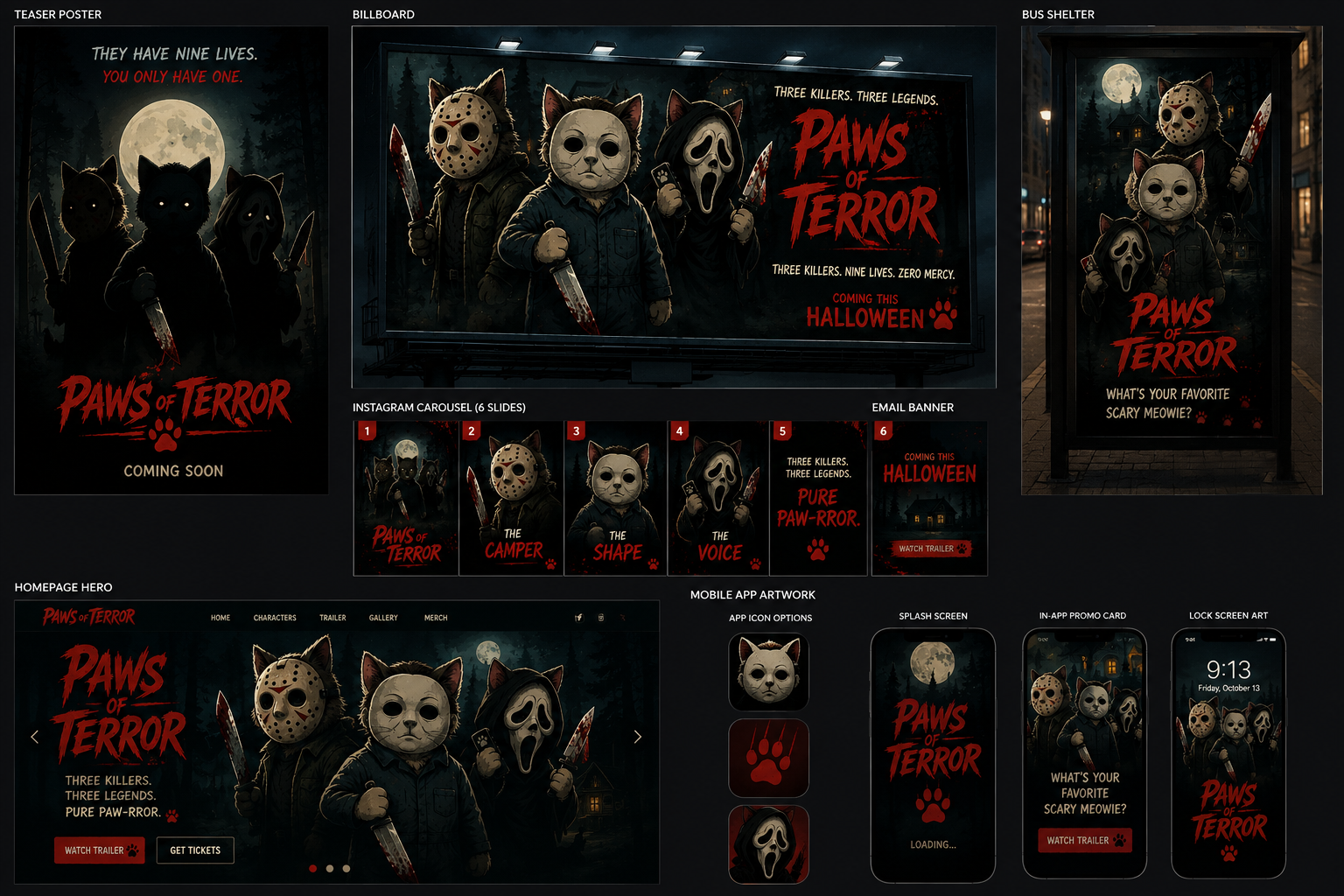The image size is (1344, 896).
Task: Click APP ICON OPTIONS label
Action: click(x=770, y=618)
